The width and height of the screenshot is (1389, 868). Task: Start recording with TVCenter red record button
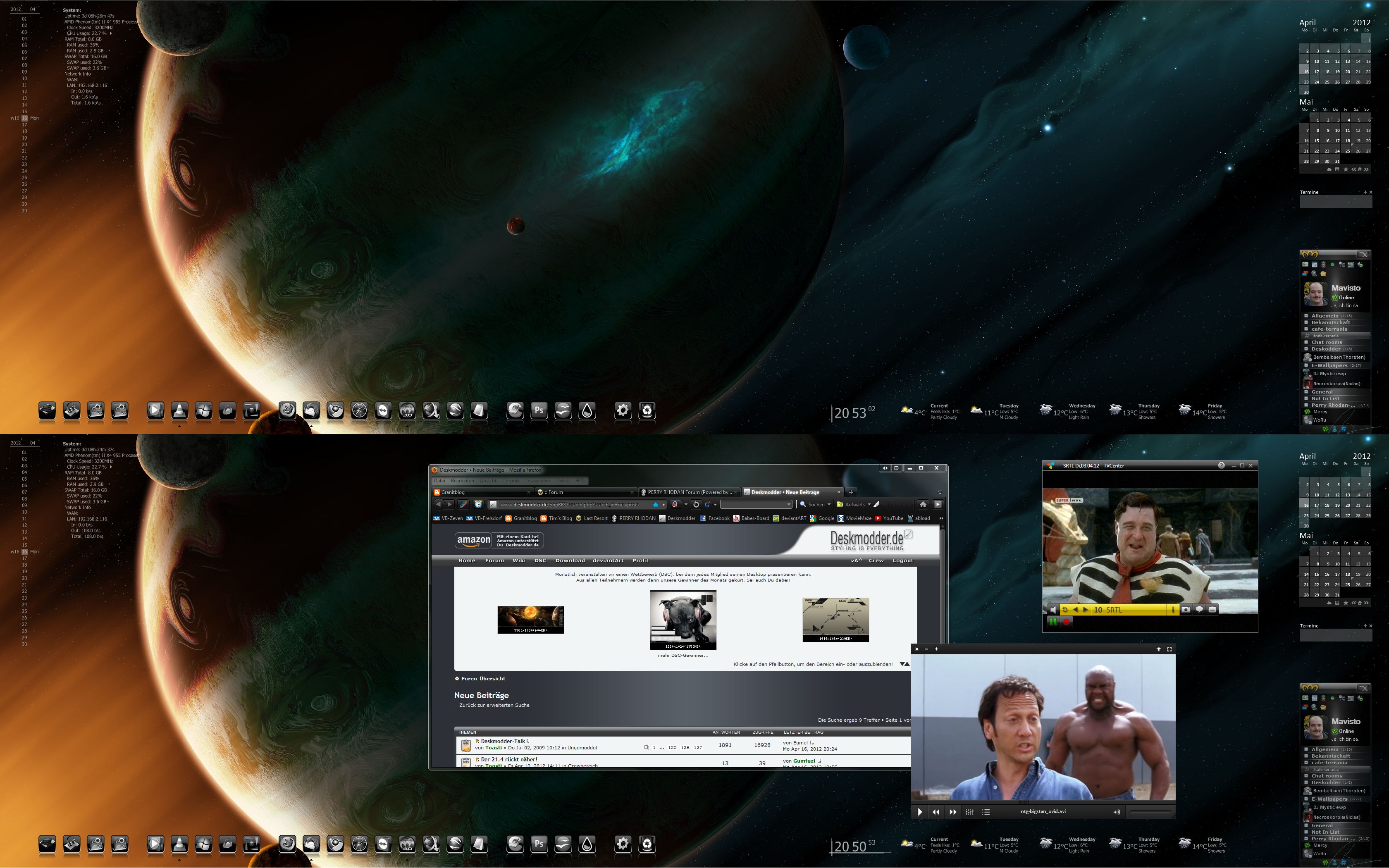click(x=1067, y=622)
